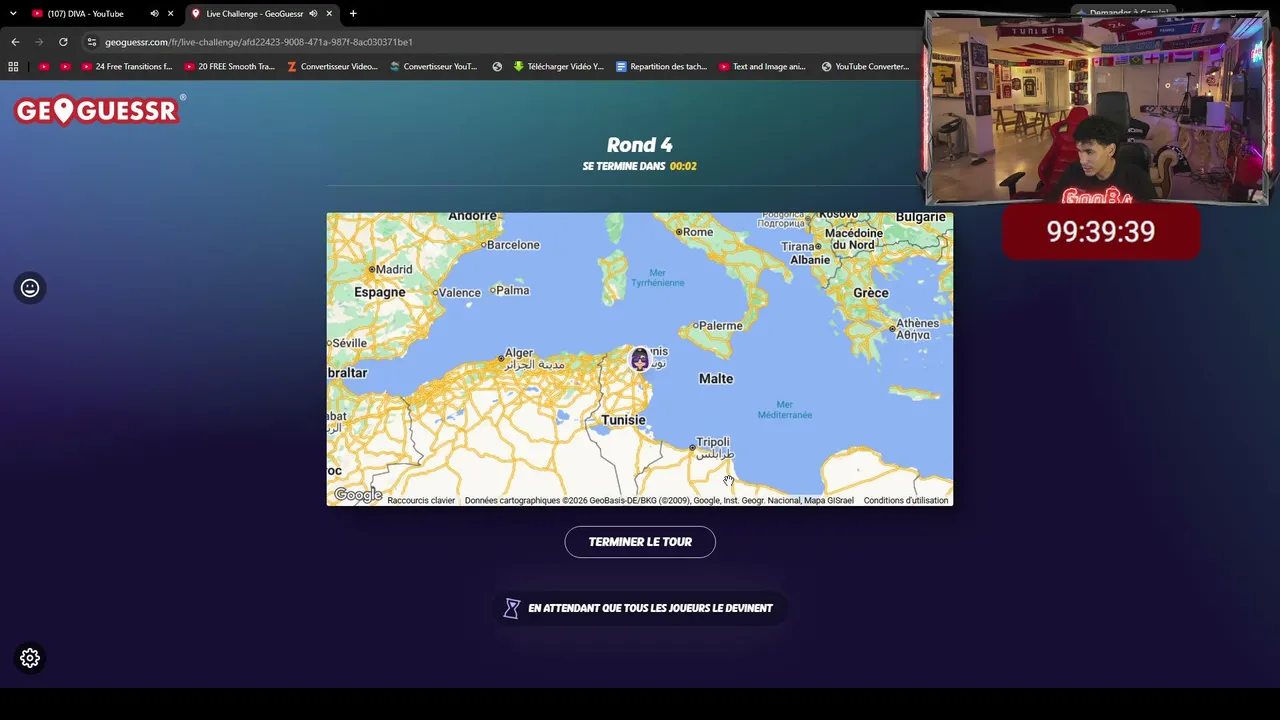The height and width of the screenshot is (720, 1280).
Task: Open the Text and Image ani... bookmark
Action: pos(763,67)
